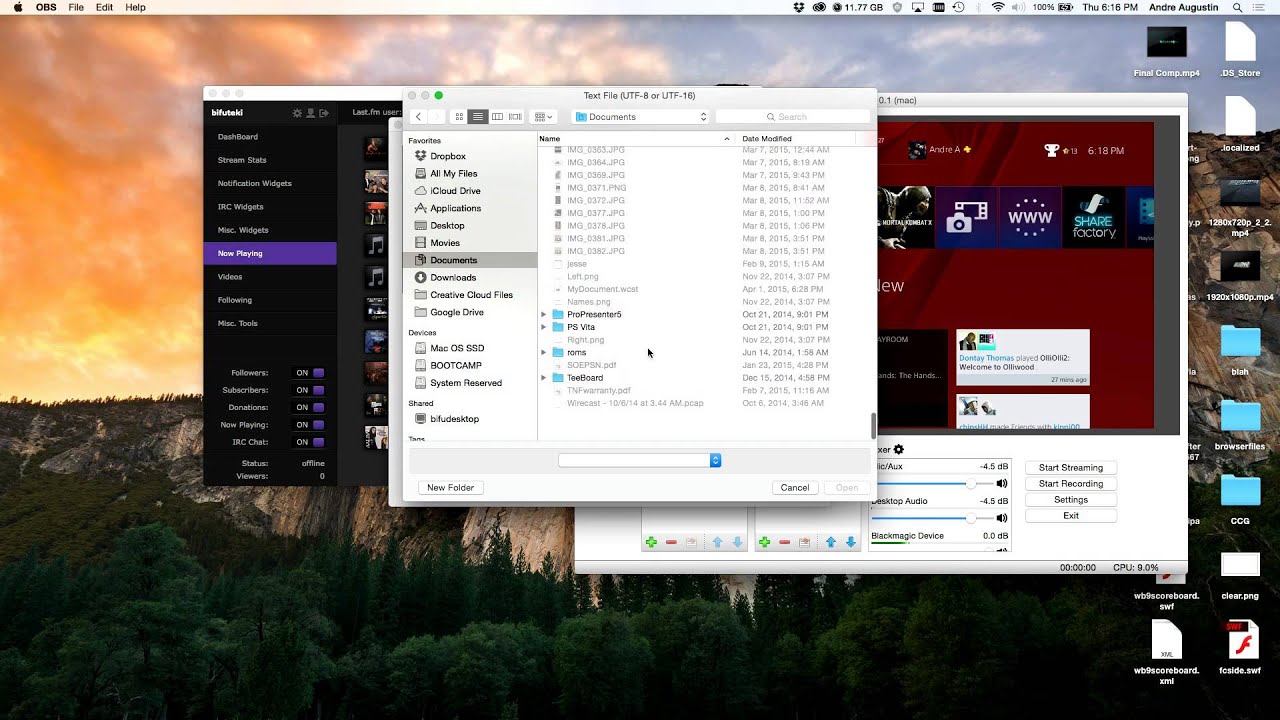Open the arrange-by grid dropdown
The image size is (1280, 720).
pyautogui.click(x=543, y=117)
